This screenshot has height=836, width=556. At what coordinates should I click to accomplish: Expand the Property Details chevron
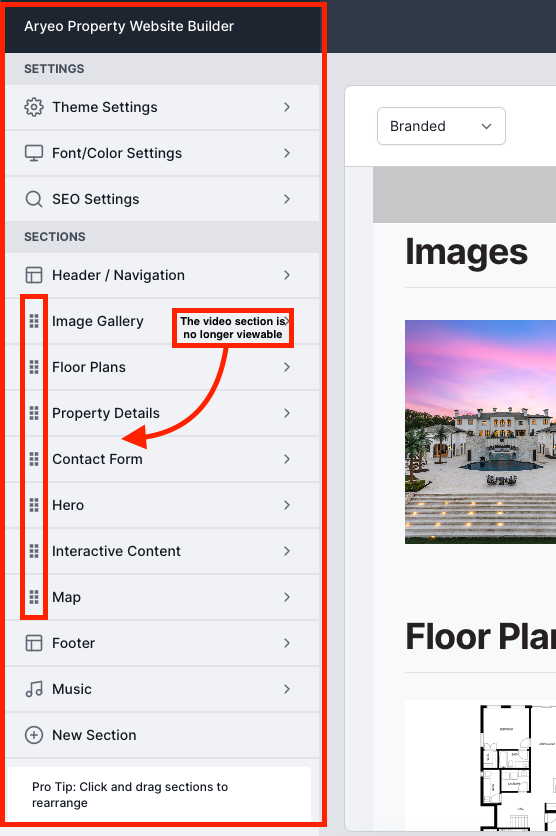[287, 413]
